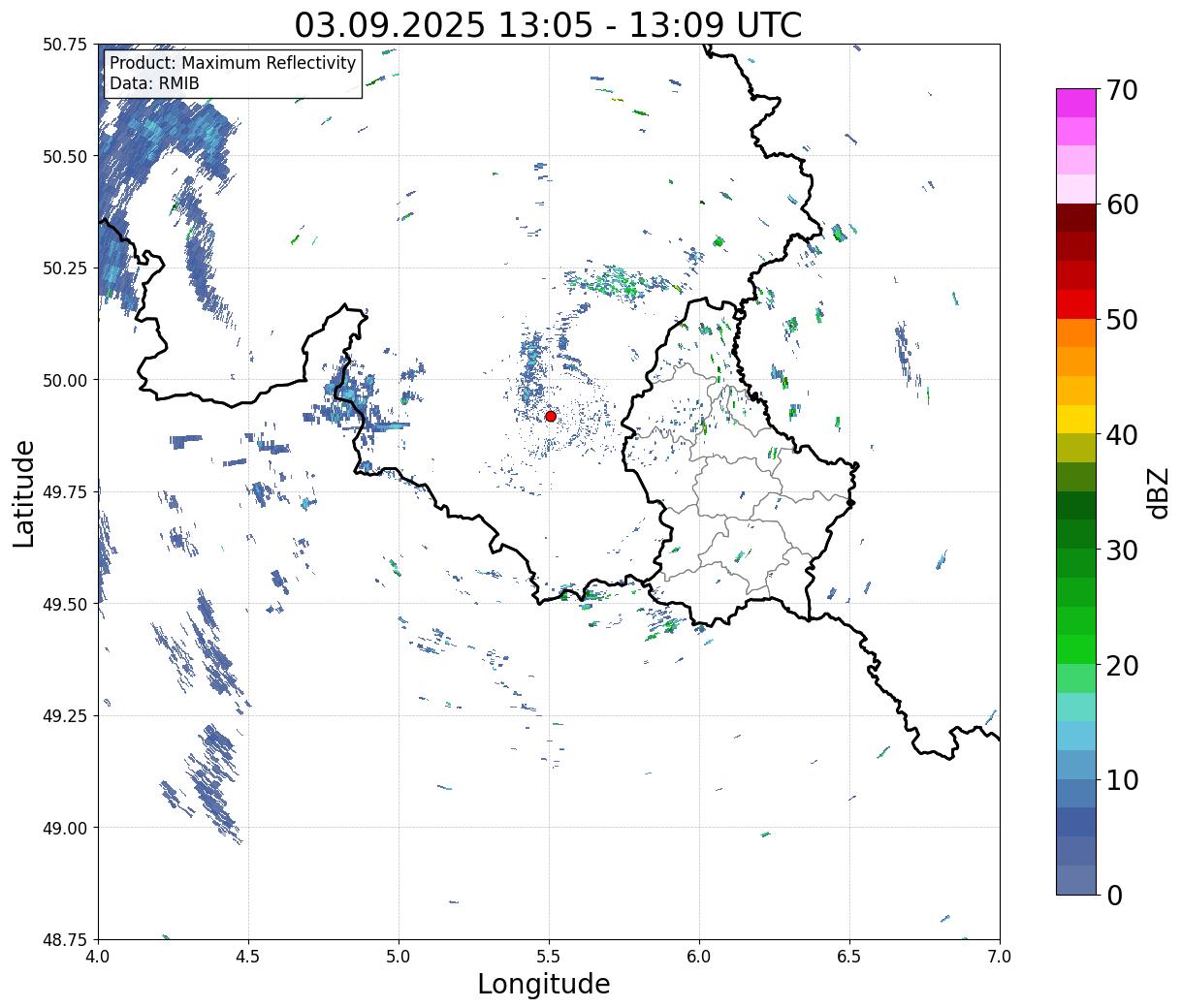Click the colorbar tick label '10'

coord(1121,780)
